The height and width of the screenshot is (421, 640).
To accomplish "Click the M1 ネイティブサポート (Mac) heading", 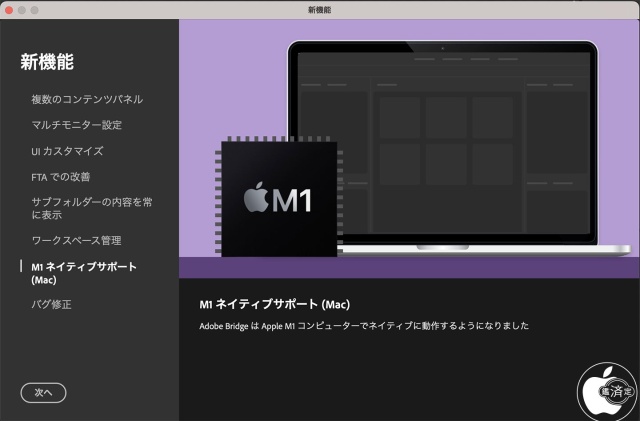I will tap(274, 304).
